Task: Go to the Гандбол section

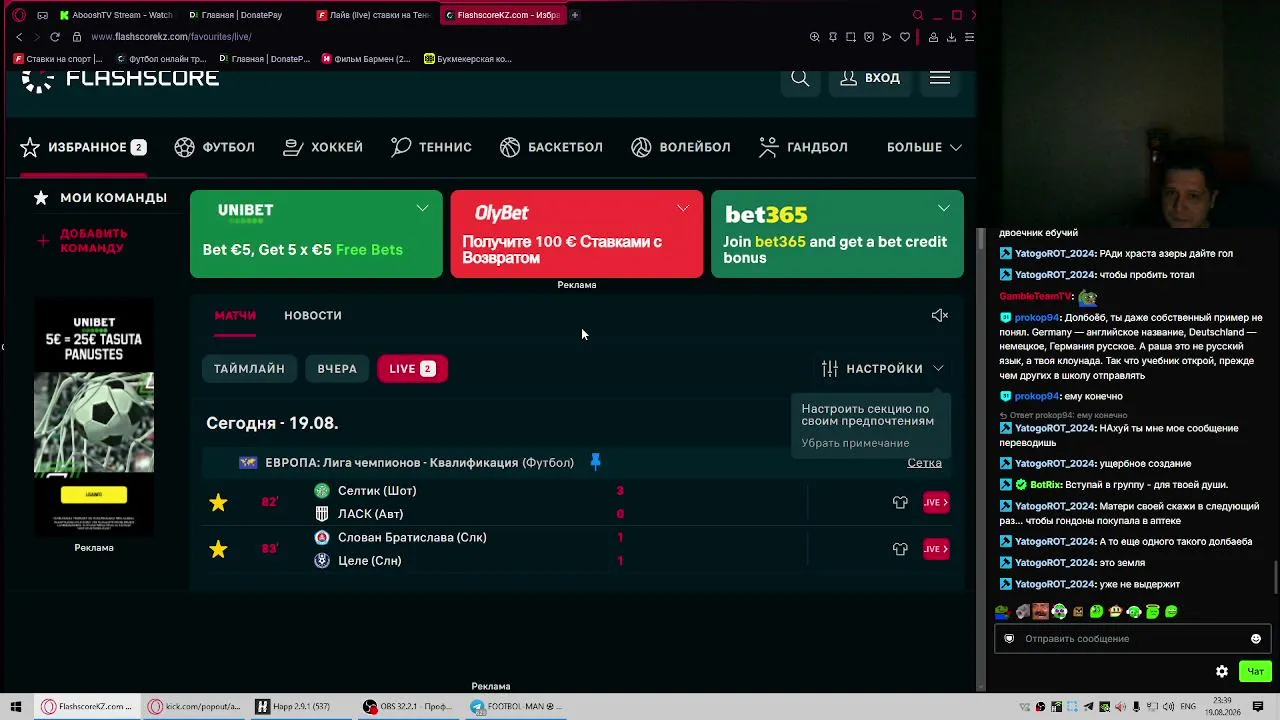Action: click(x=803, y=147)
